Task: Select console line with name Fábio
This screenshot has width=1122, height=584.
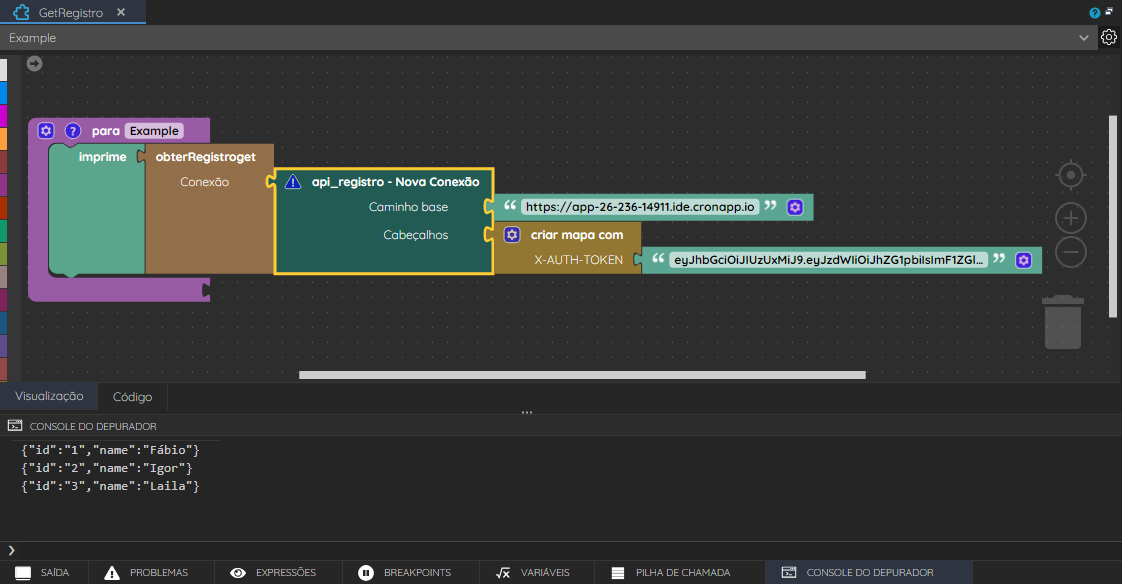Action: (x=111, y=450)
